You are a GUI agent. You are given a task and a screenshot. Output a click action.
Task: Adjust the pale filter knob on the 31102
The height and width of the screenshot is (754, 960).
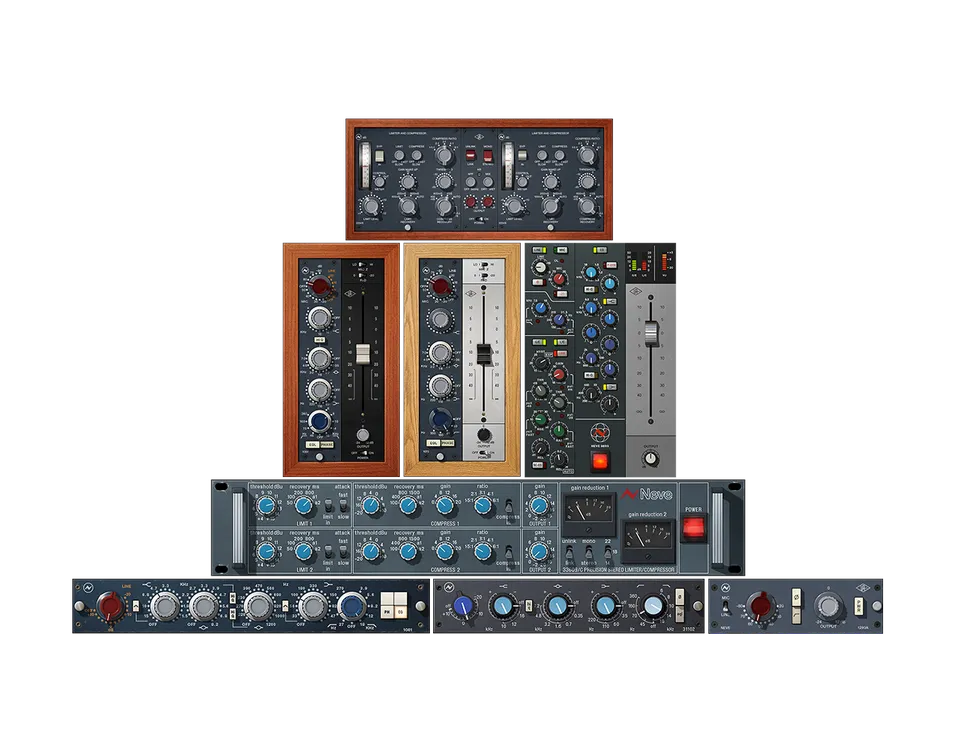click(x=653, y=606)
